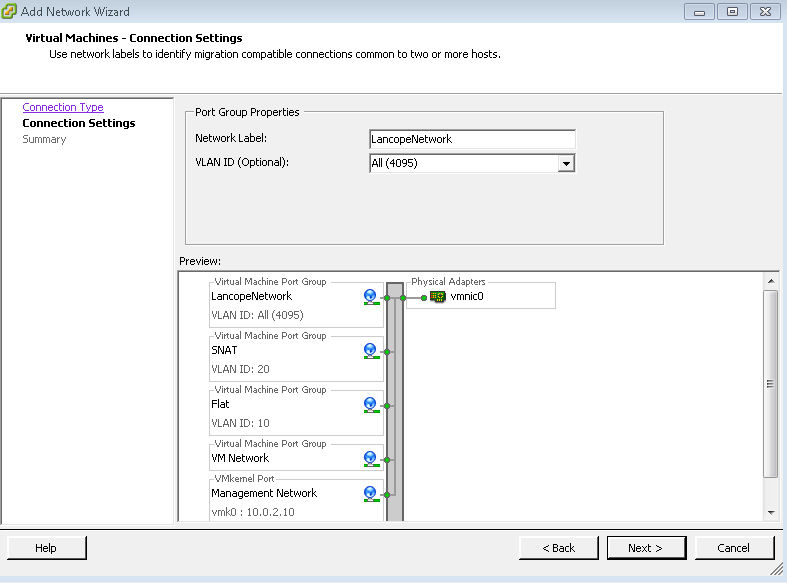
Task: Open the Help button
Action: pyautogui.click(x=46, y=548)
